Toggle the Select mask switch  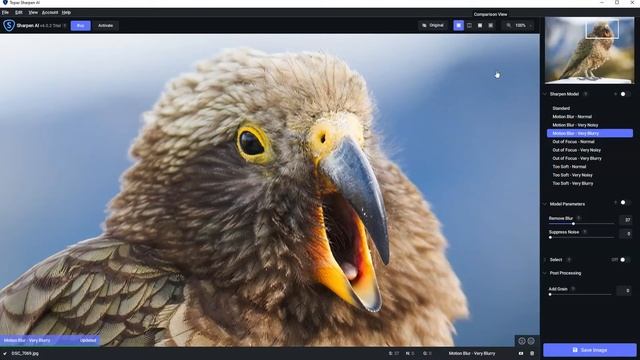[624, 260]
